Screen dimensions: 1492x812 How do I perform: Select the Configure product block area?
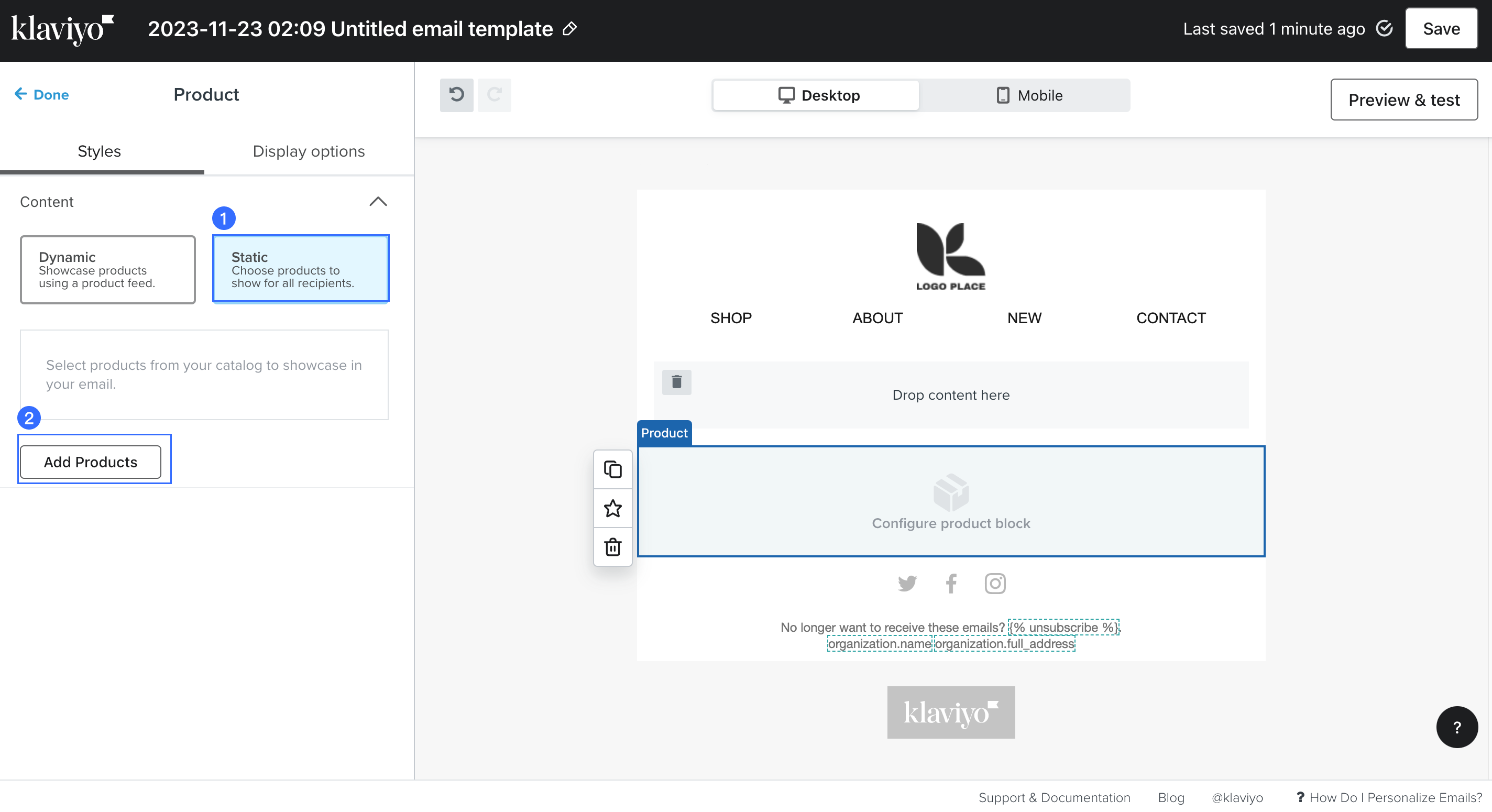(950, 501)
